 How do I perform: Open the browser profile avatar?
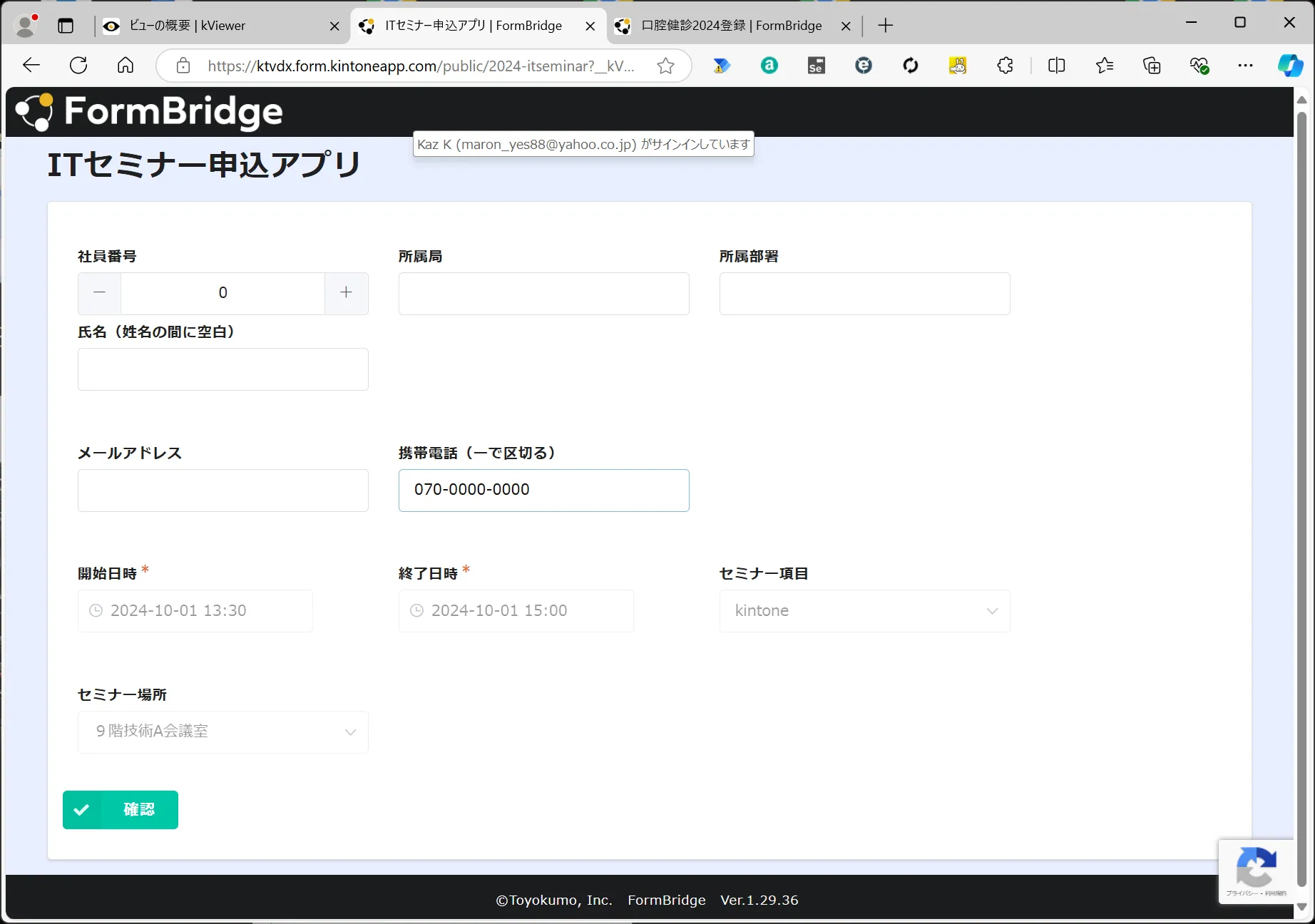click(x=26, y=26)
